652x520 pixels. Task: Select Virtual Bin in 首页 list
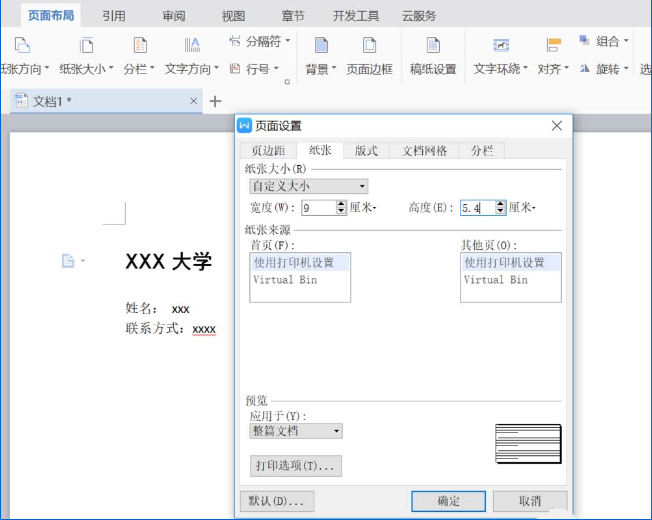[x=285, y=280]
